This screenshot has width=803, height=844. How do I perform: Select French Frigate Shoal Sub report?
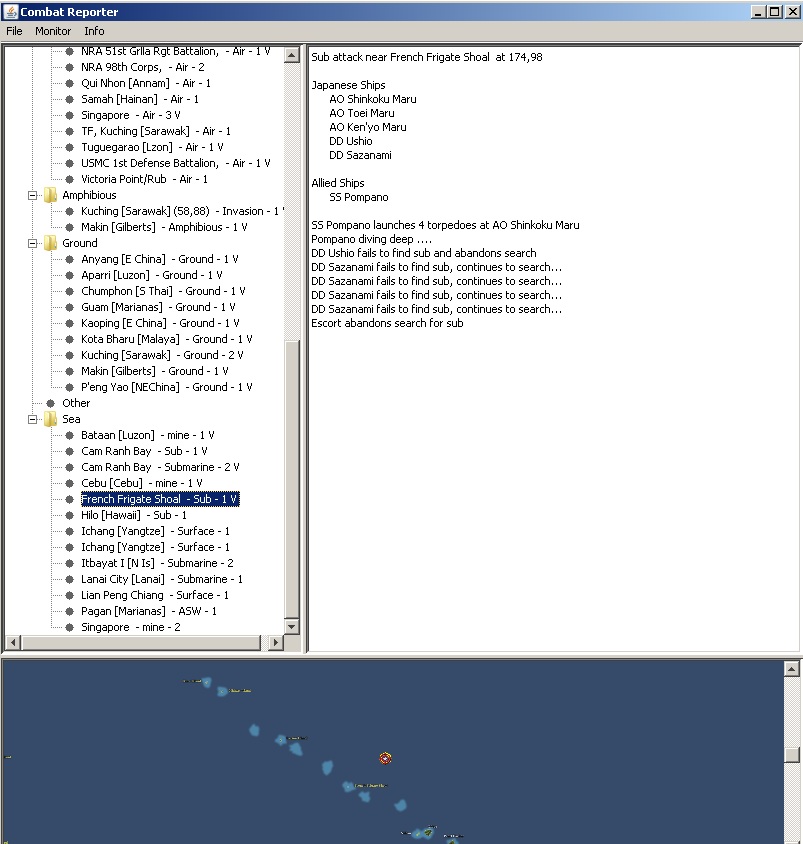[160, 499]
